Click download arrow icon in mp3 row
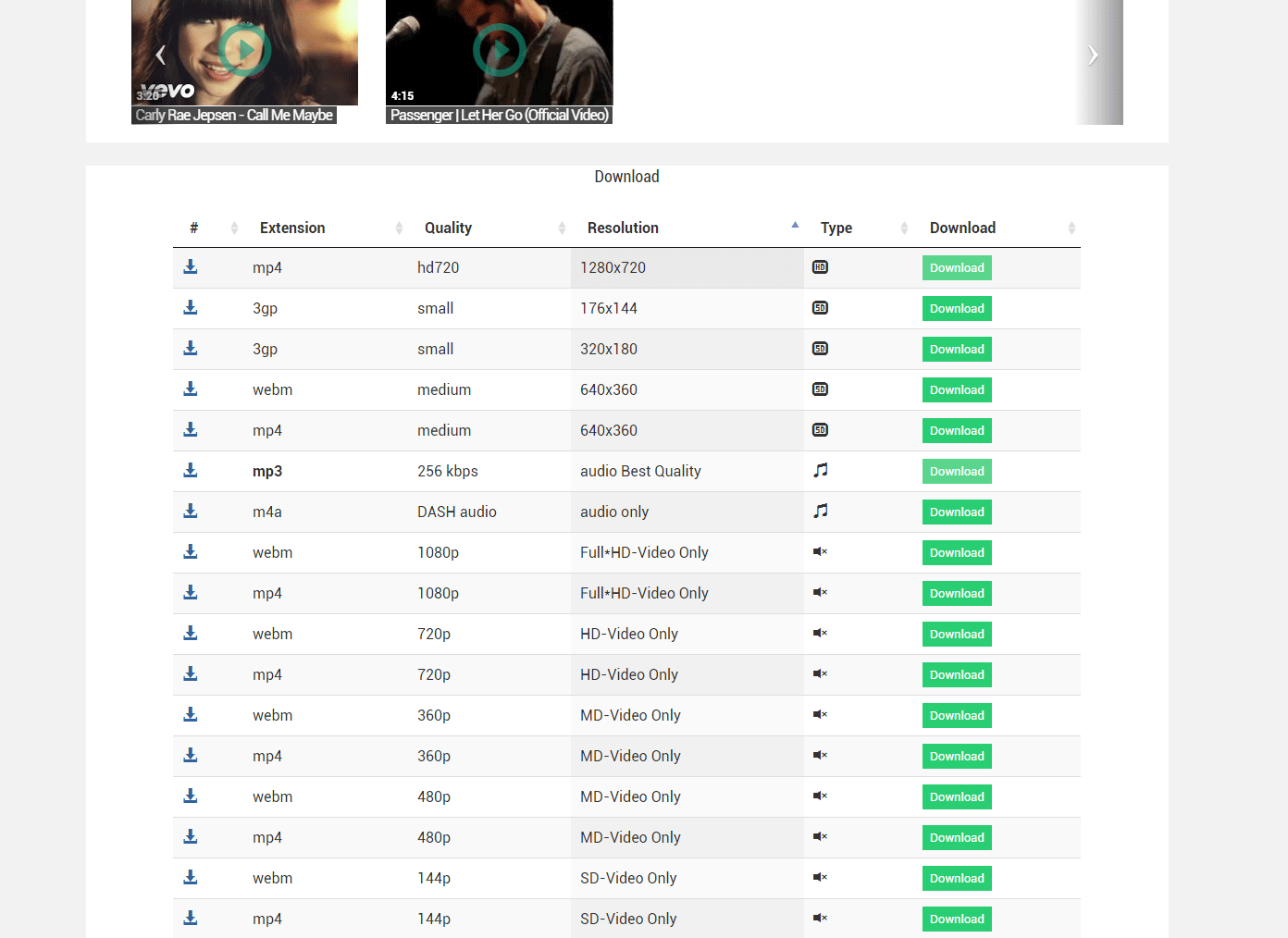This screenshot has width=1288, height=938. tap(191, 471)
